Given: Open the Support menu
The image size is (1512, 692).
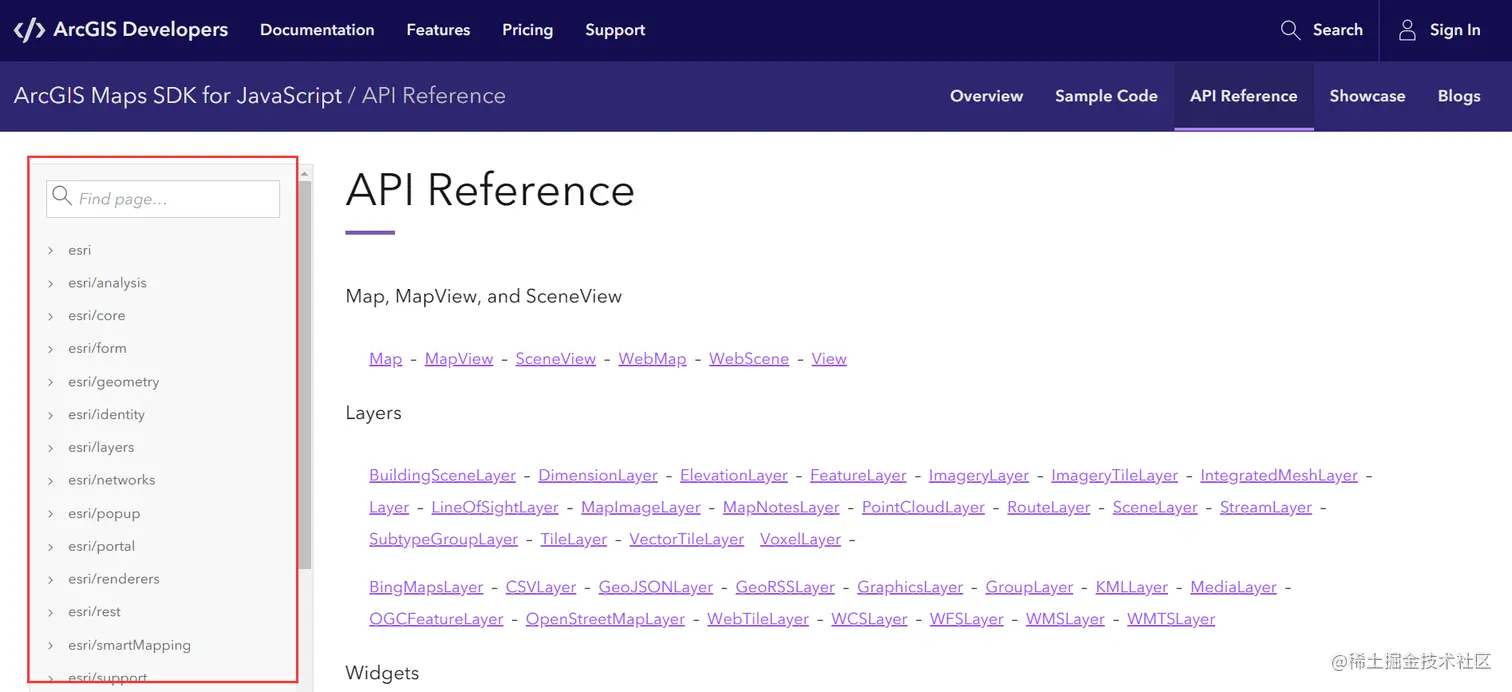Looking at the screenshot, I should (x=615, y=30).
